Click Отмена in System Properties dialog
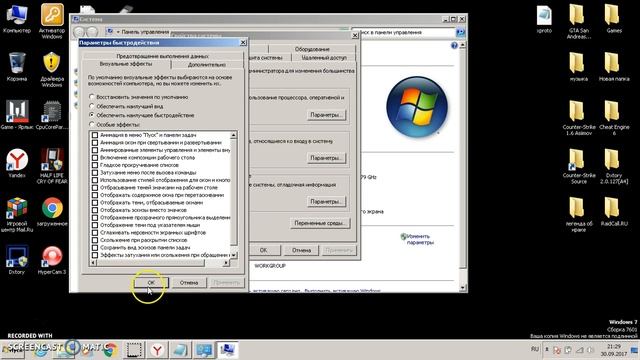The height and width of the screenshot is (360, 640). [x=301, y=250]
